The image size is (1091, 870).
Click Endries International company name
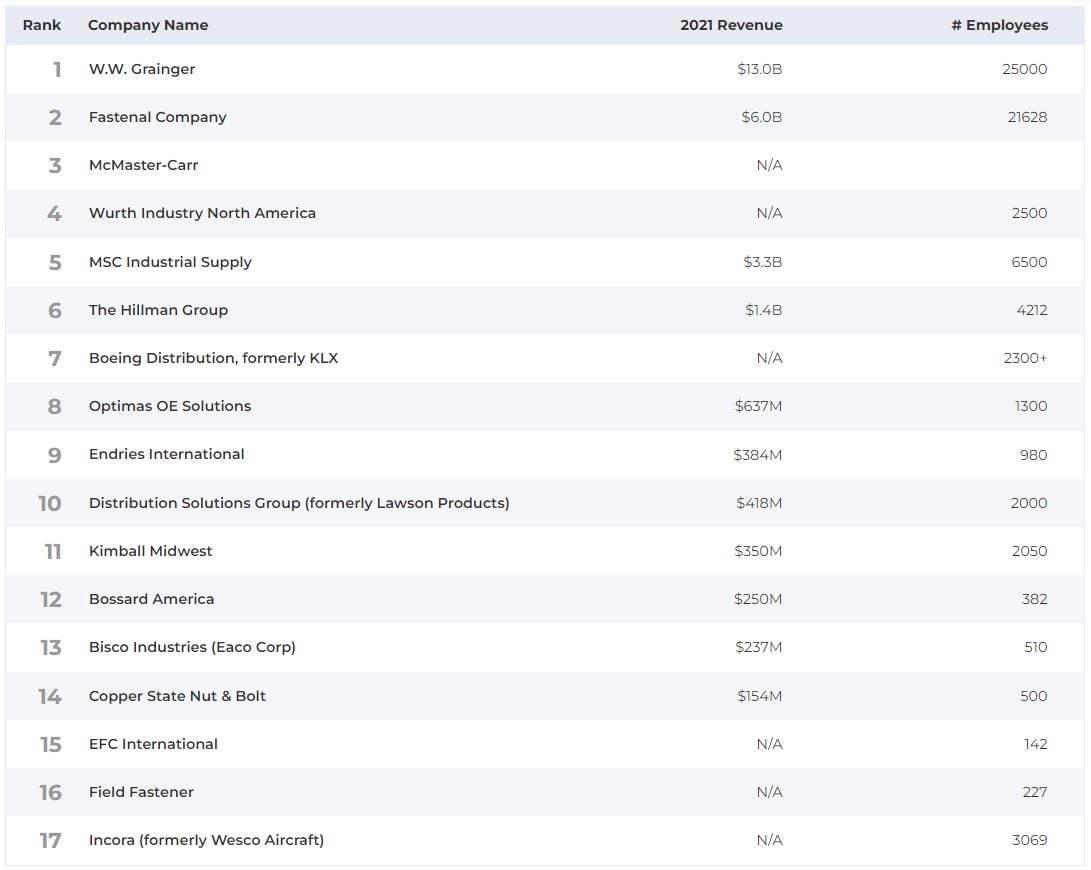pyautogui.click(x=166, y=454)
